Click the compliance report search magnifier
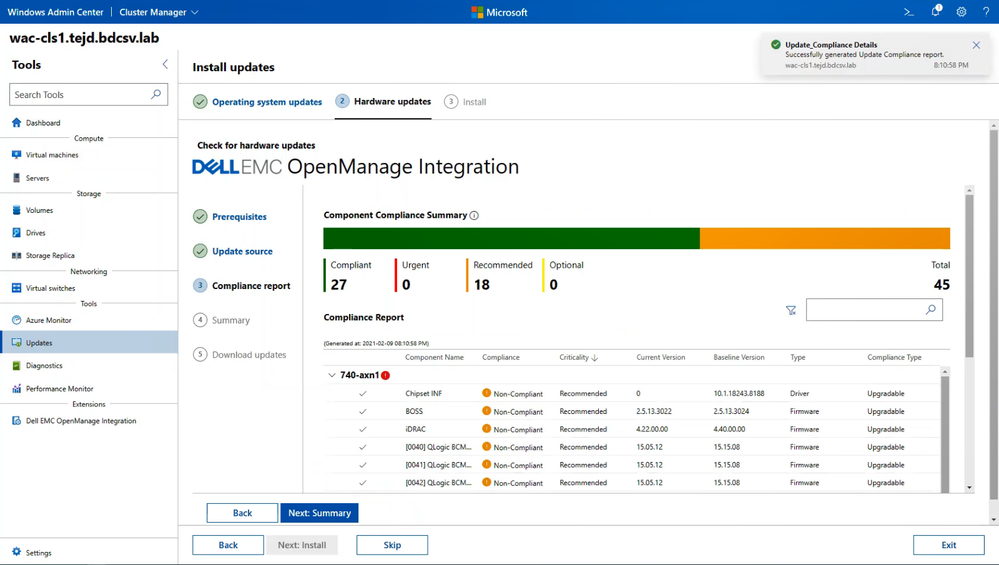 point(931,310)
